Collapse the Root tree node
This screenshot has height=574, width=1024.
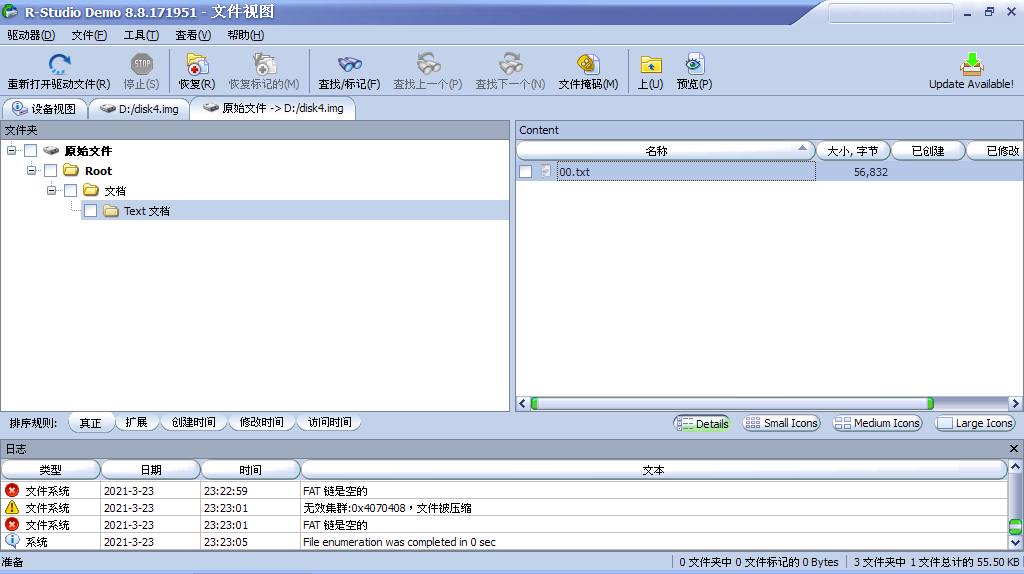click(x=31, y=170)
